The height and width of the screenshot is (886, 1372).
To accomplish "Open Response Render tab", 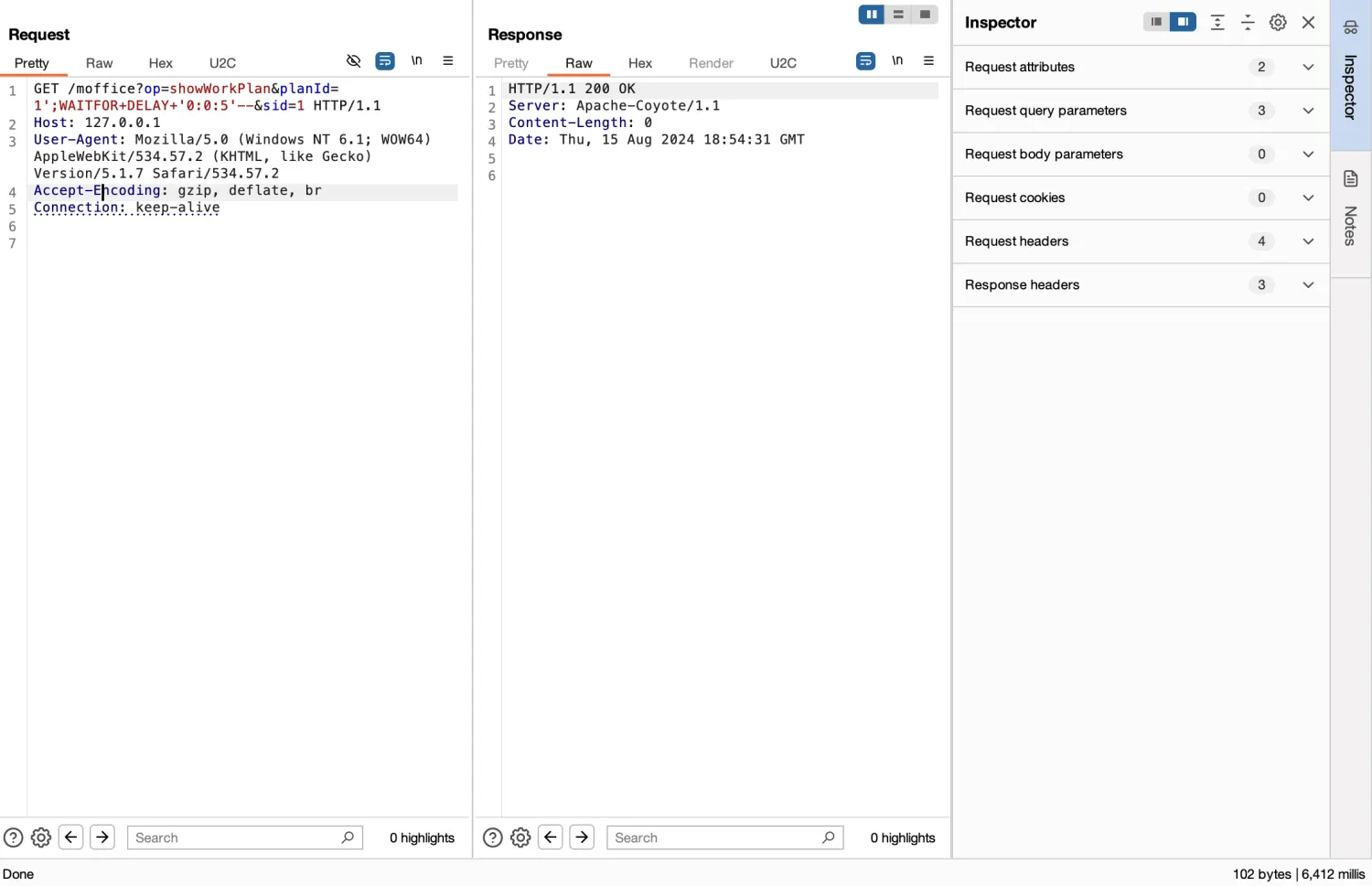I will tap(711, 63).
